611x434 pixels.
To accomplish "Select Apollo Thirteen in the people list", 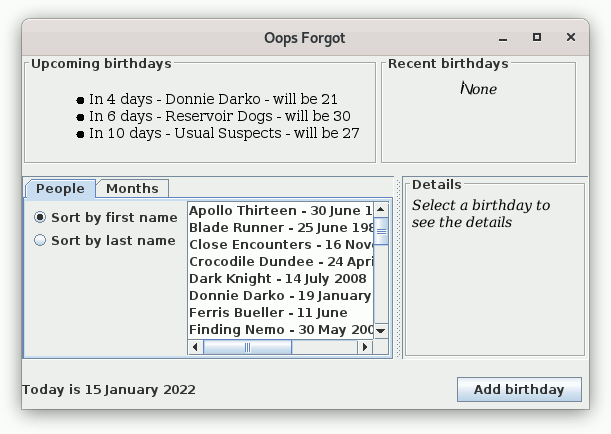I will coord(279,211).
